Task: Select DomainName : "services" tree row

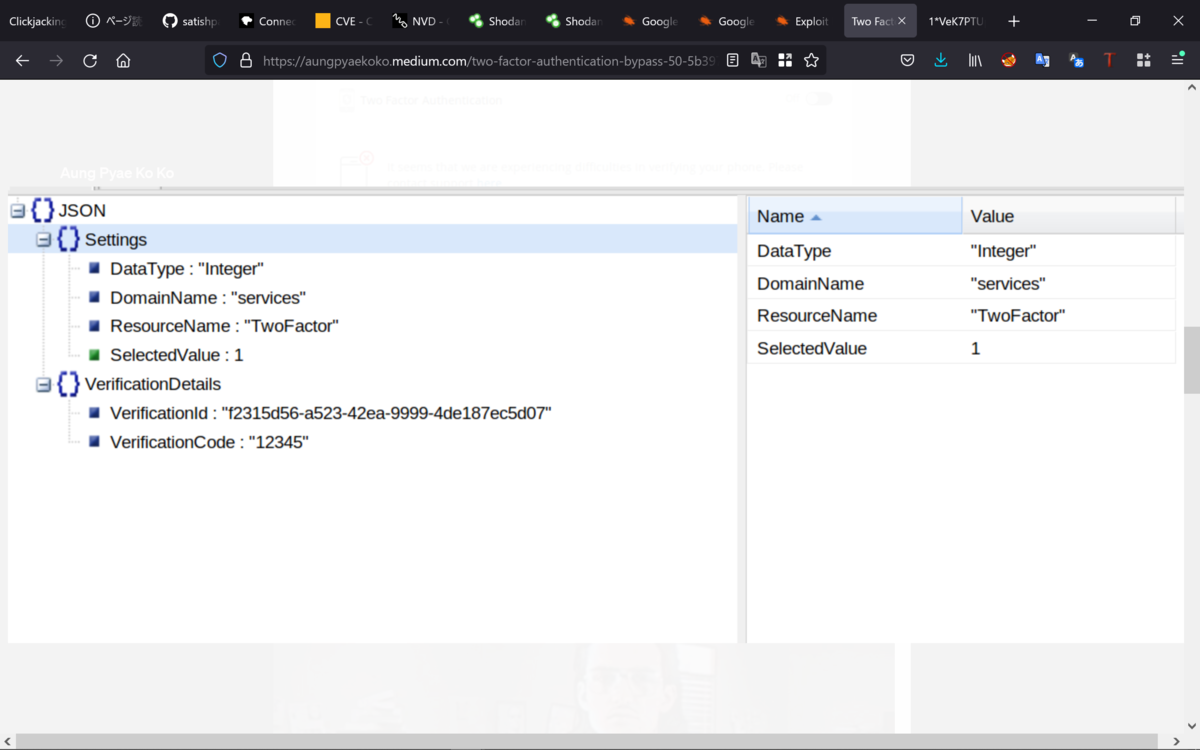Action: (208, 298)
